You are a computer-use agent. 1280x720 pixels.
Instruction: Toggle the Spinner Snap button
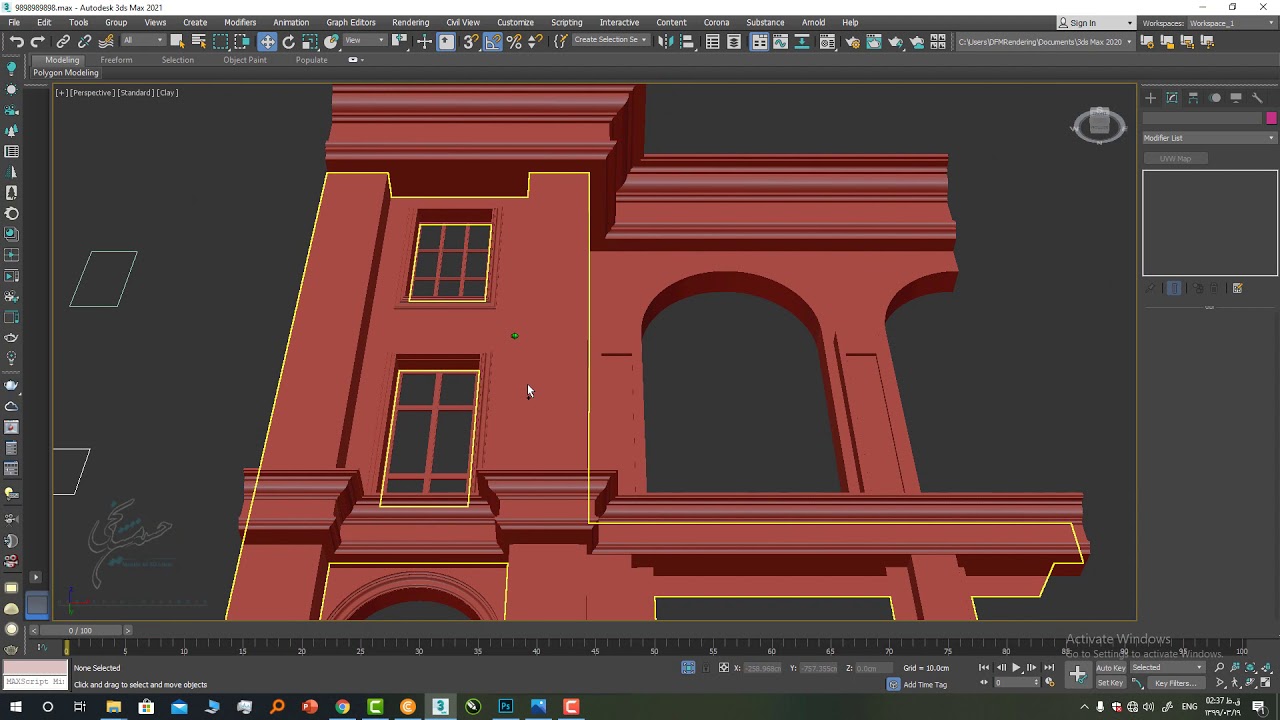[535, 41]
